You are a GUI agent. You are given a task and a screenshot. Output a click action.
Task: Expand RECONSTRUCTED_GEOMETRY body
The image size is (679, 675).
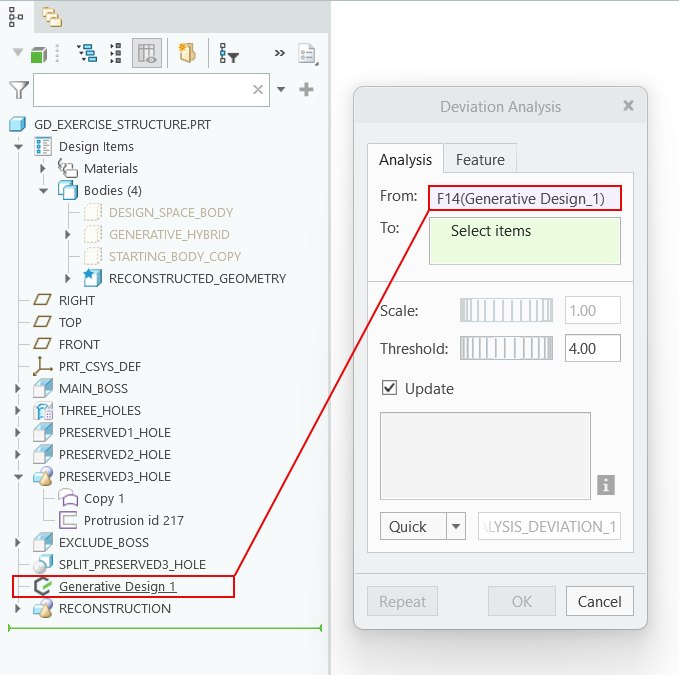pos(68,278)
